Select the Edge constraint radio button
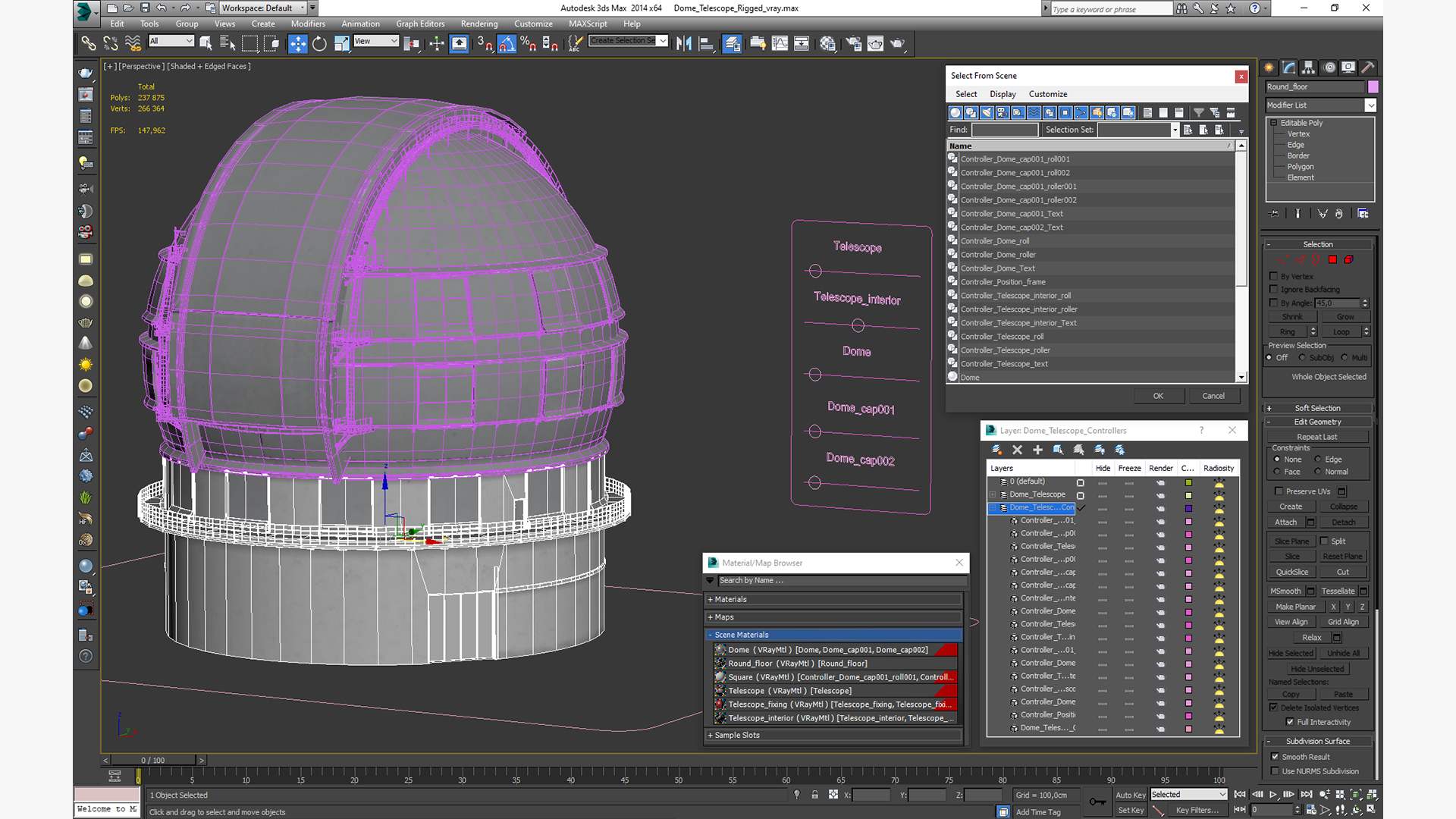This screenshot has width=1456, height=819. 1318,460
